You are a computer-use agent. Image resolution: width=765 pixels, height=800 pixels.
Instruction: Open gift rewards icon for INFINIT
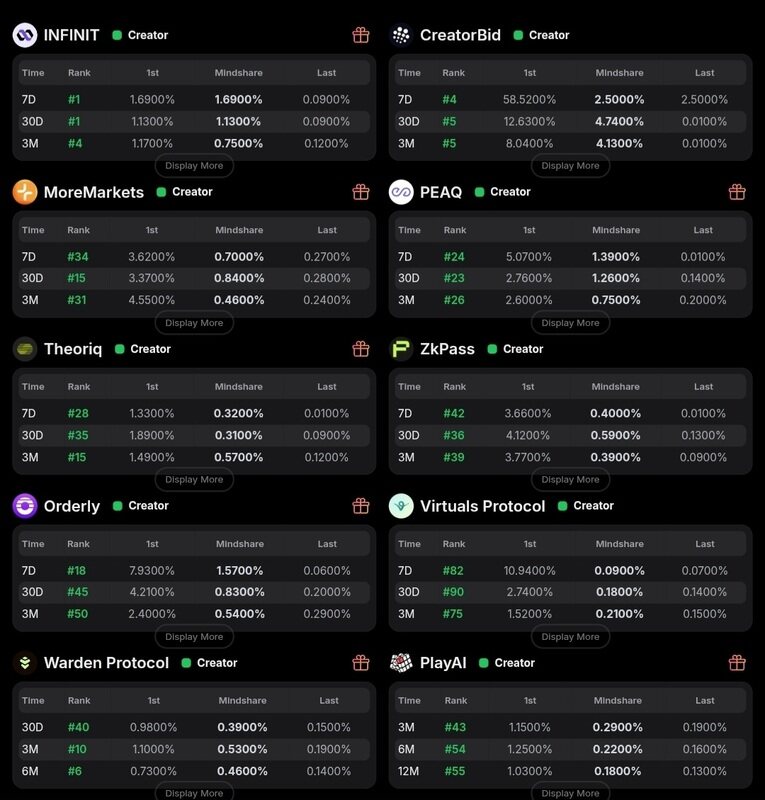(361, 35)
